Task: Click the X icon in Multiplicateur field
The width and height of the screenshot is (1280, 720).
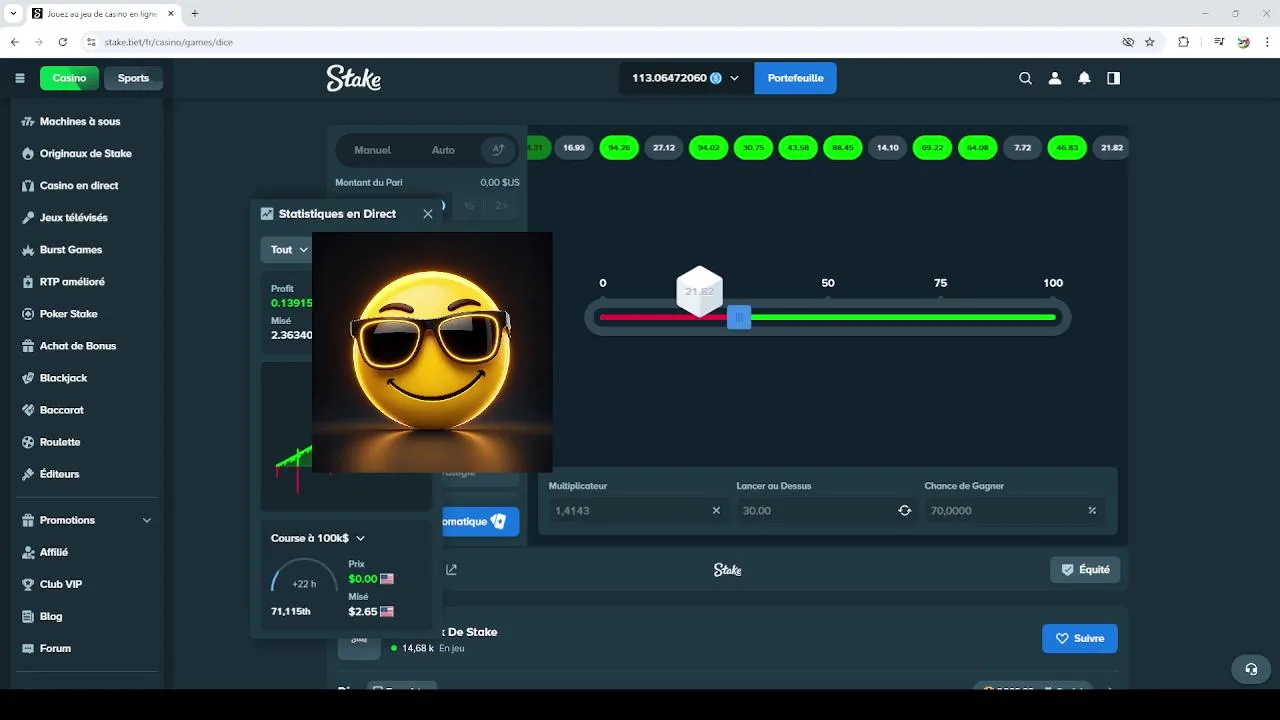Action: click(x=716, y=510)
